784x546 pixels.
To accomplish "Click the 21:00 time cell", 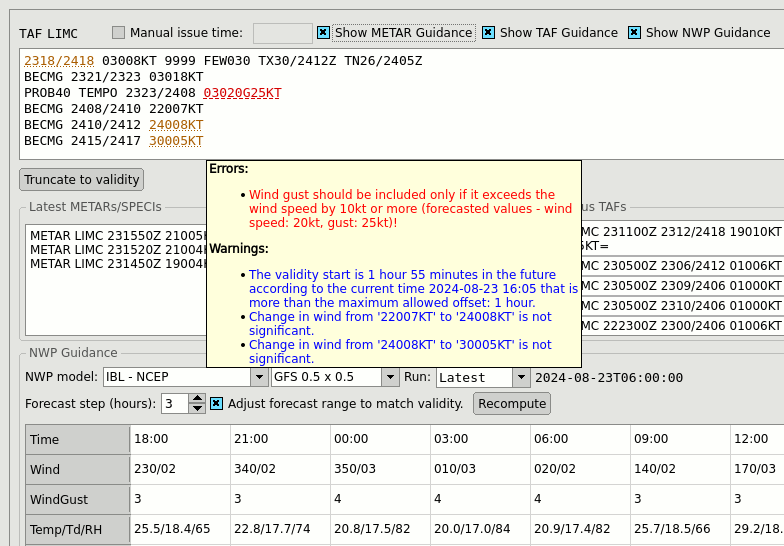I will pos(280,439).
